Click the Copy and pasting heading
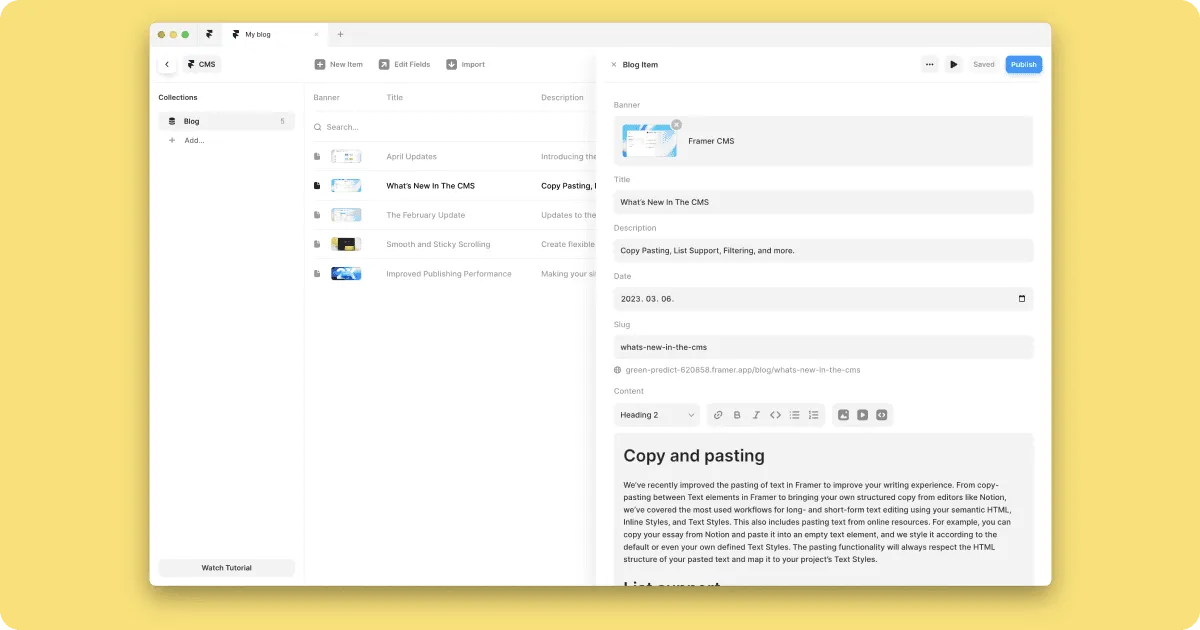 (x=694, y=456)
